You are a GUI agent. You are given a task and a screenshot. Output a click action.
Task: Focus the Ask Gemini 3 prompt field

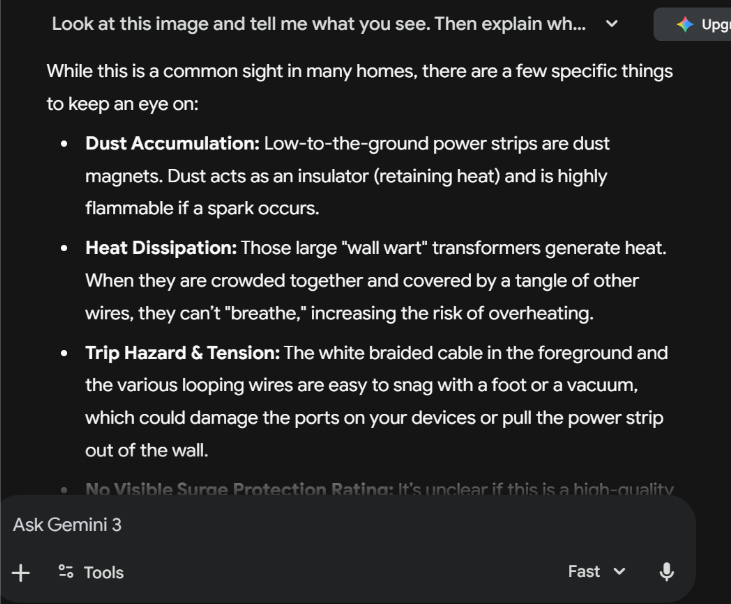[300, 525]
